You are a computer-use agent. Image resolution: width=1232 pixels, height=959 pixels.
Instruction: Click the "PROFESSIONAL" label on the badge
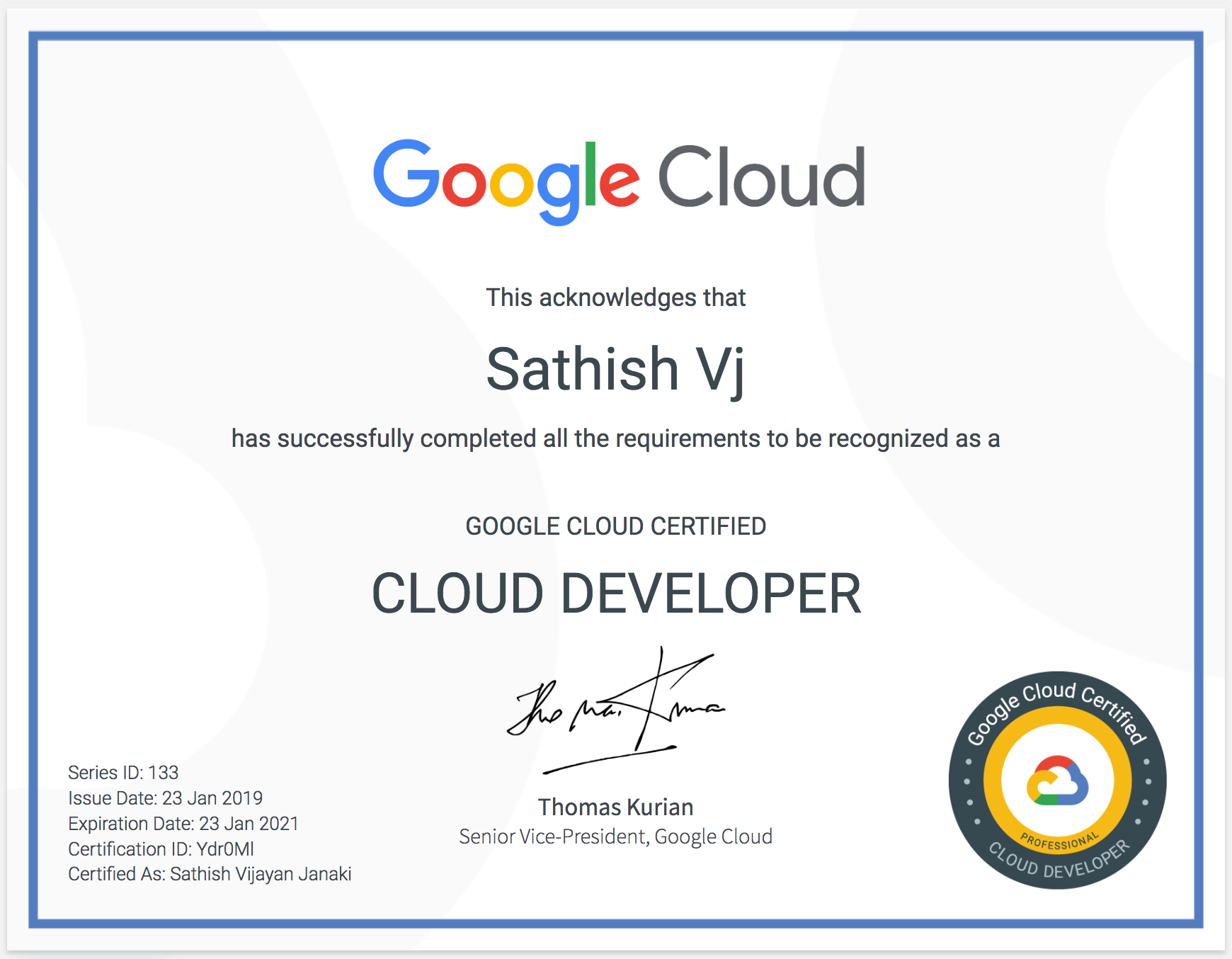[1059, 841]
